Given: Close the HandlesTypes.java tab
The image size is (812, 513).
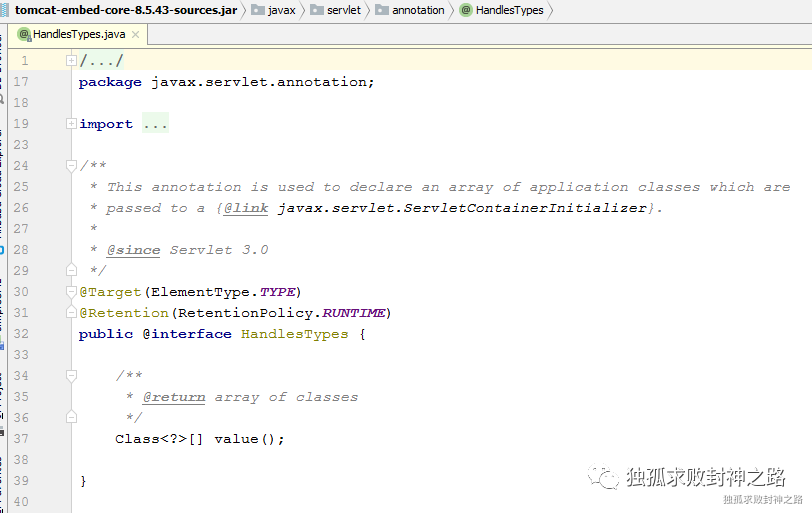Looking at the screenshot, I should tap(136, 35).
